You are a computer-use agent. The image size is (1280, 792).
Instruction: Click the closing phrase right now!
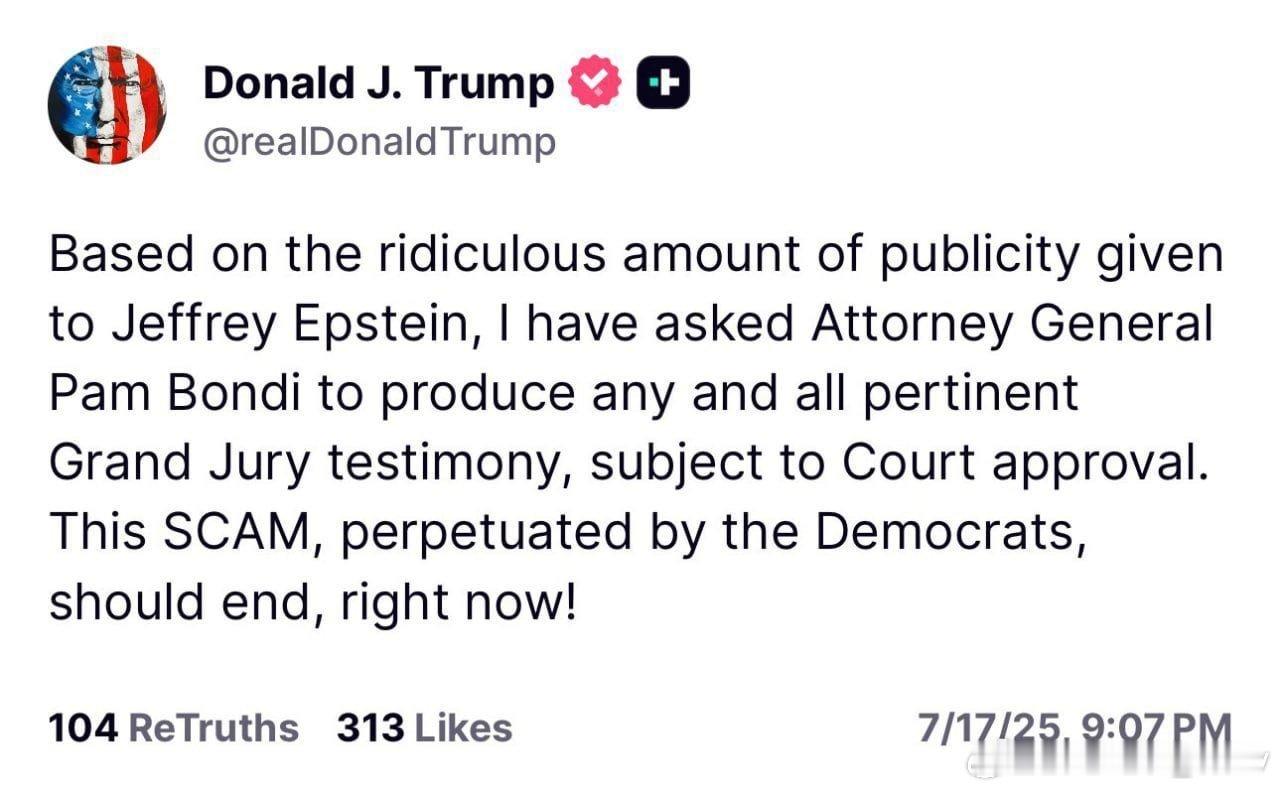(x=458, y=603)
